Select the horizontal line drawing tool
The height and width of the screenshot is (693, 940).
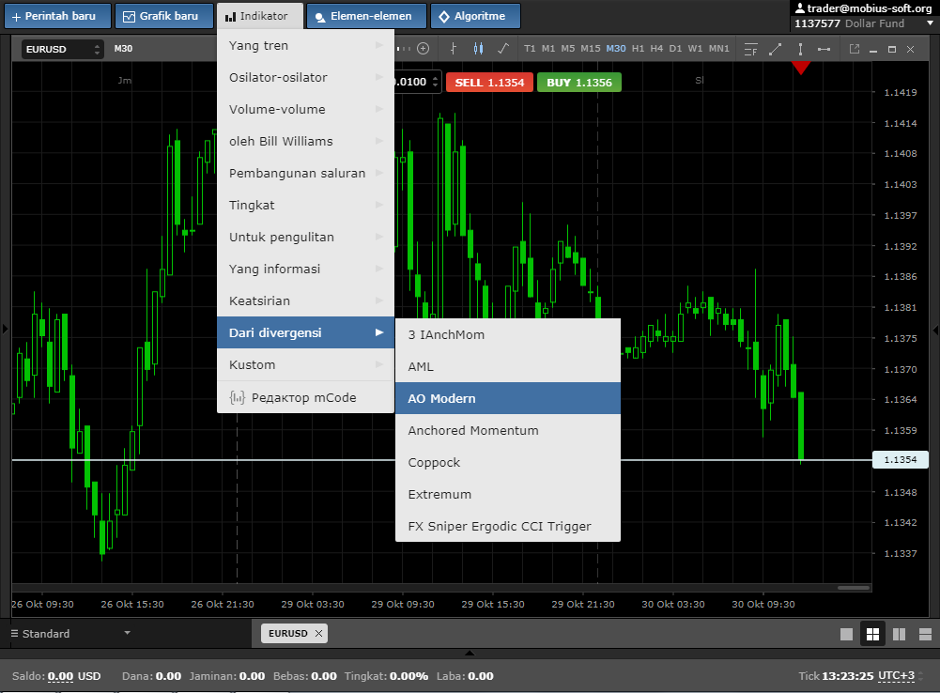[824, 49]
